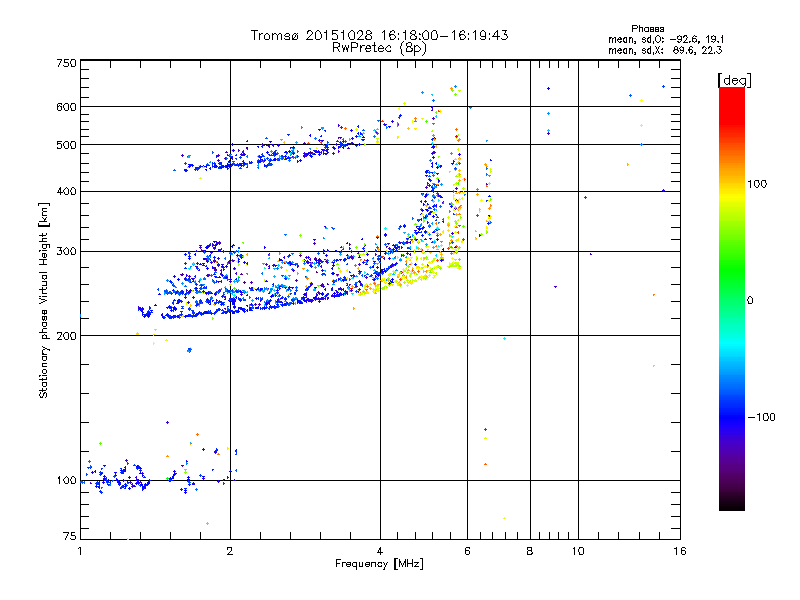Click the colorbar tick label '-100'
The width and height of the screenshot is (800, 600).
click(762, 417)
